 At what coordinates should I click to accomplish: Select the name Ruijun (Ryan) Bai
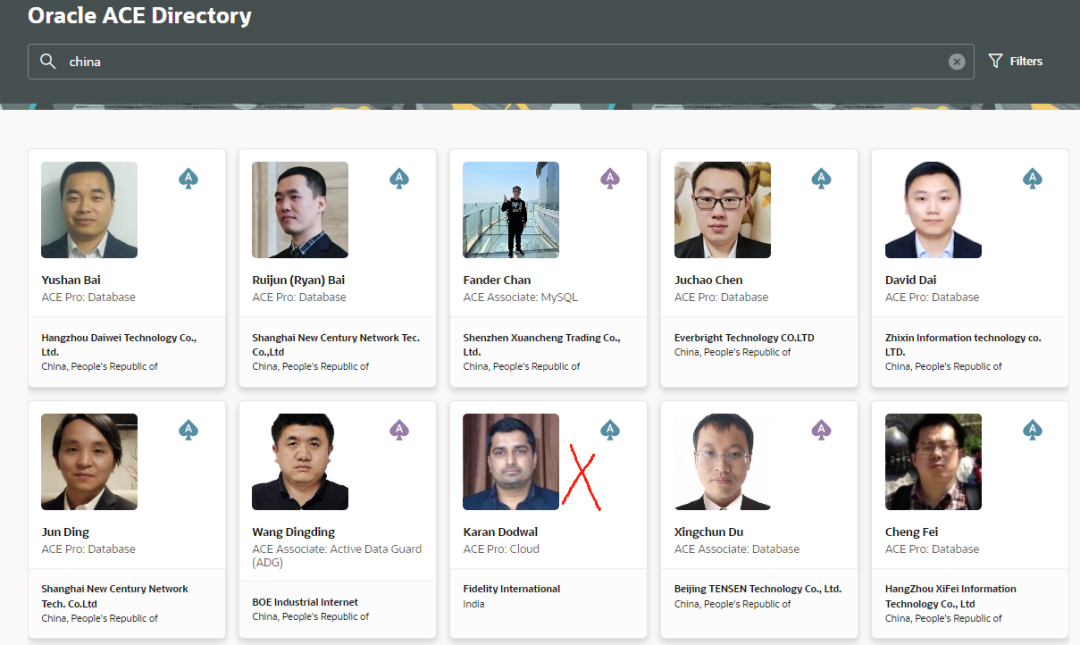pos(298,280)
